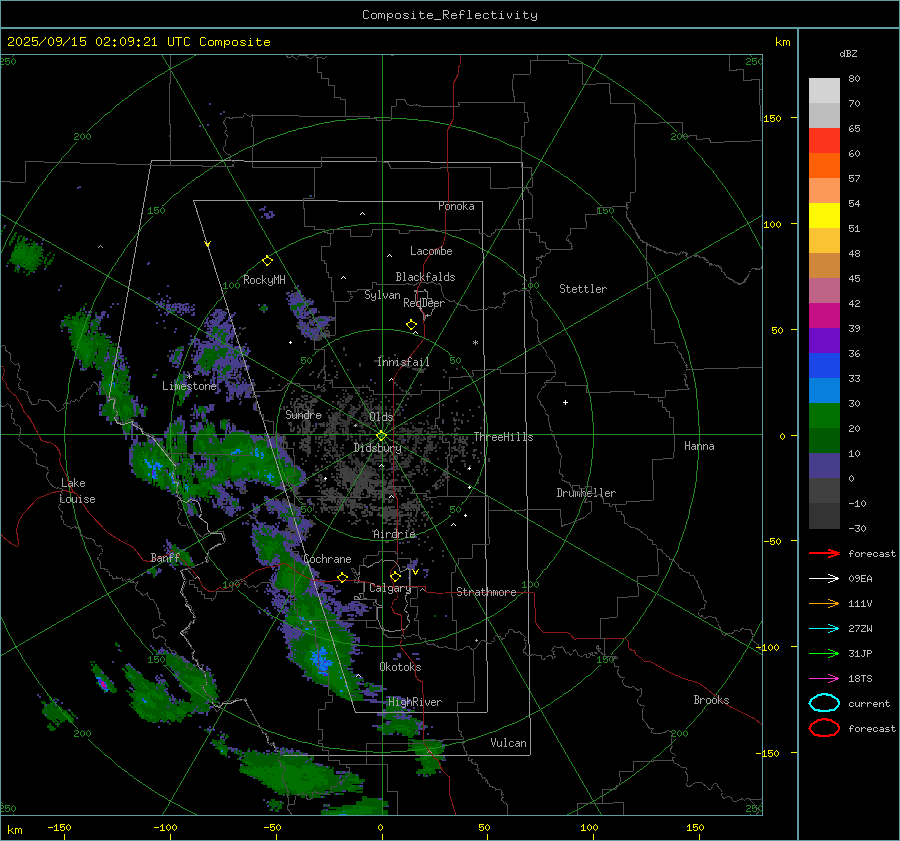This screenshot has height=841, width=900.
Task: Click the Sundre town label
Action: click(303, 414)
